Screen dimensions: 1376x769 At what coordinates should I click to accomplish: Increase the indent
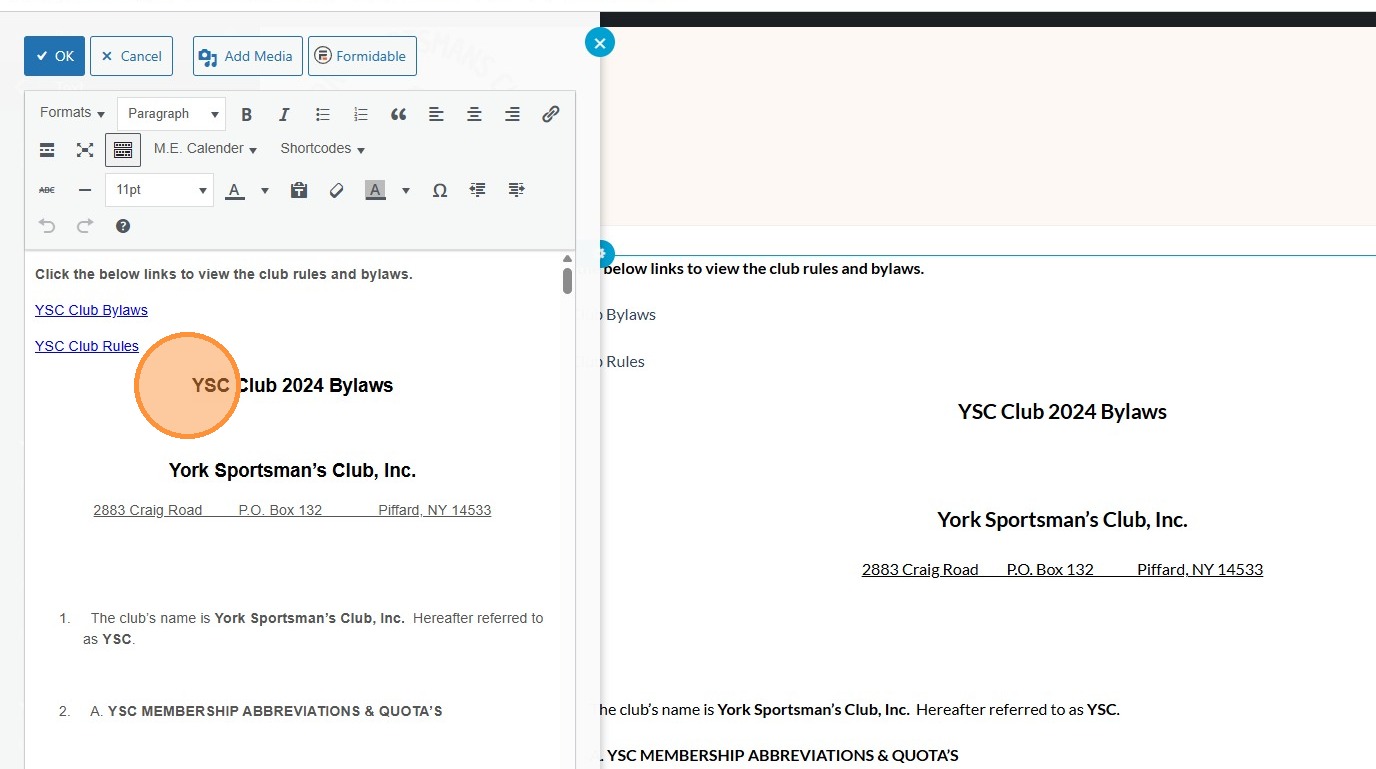point(516,190)
